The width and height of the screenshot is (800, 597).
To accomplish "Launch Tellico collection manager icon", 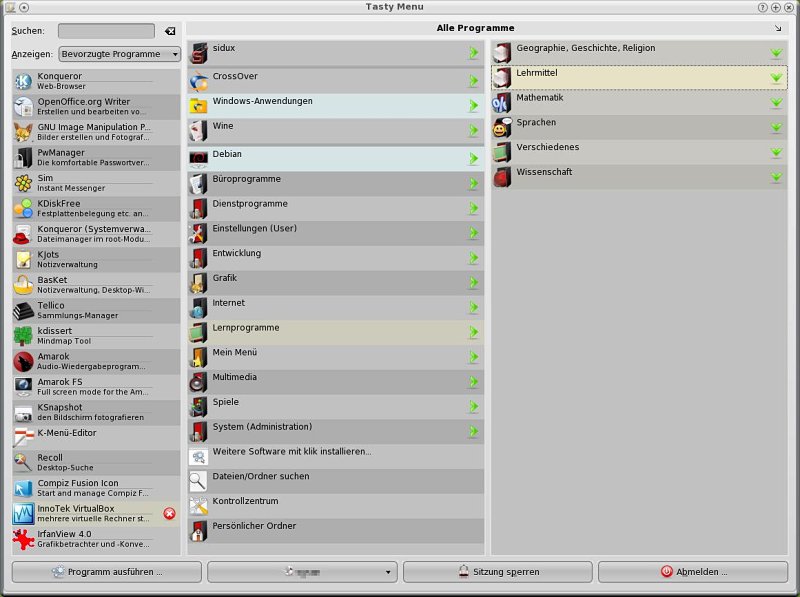I will [x=23, y=311].
